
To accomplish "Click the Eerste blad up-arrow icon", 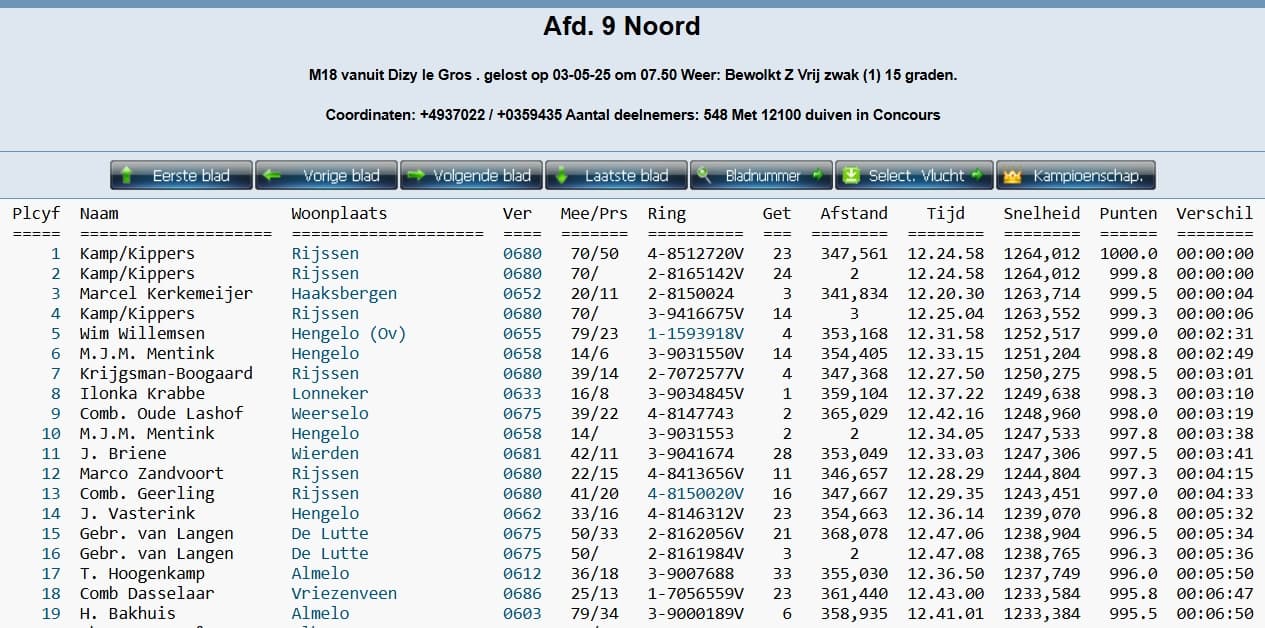I will [127, 176].
